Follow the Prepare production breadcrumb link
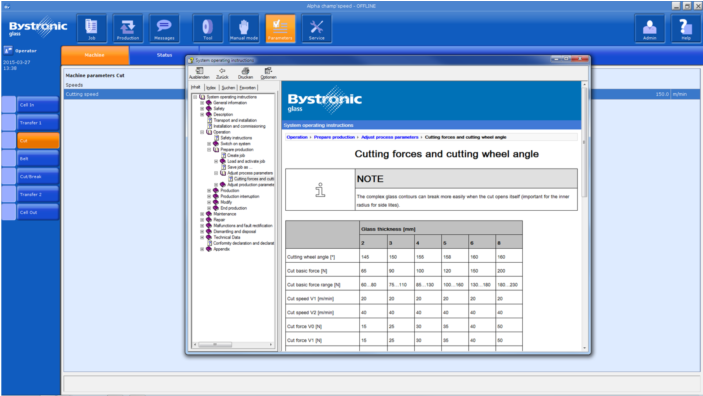The width and height of the screenshot is (703, 396). point(334,137)
